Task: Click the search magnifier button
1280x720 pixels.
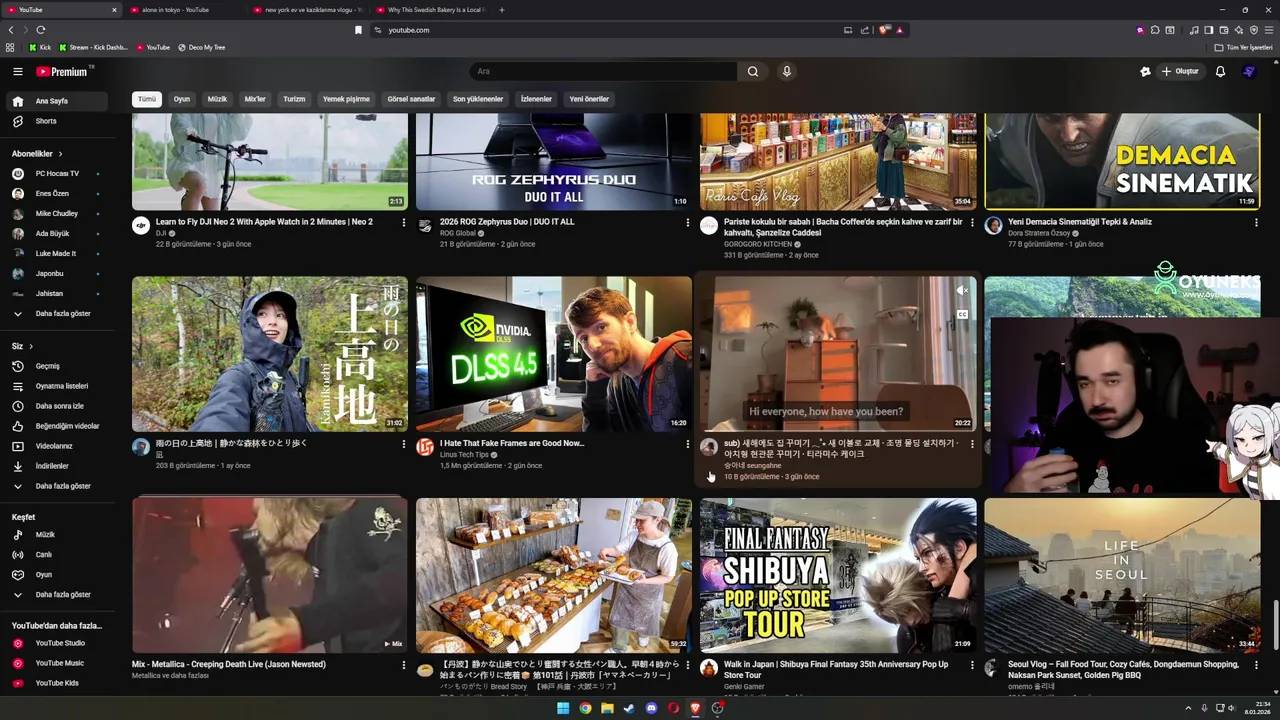Action: click(x=753, y=72)
